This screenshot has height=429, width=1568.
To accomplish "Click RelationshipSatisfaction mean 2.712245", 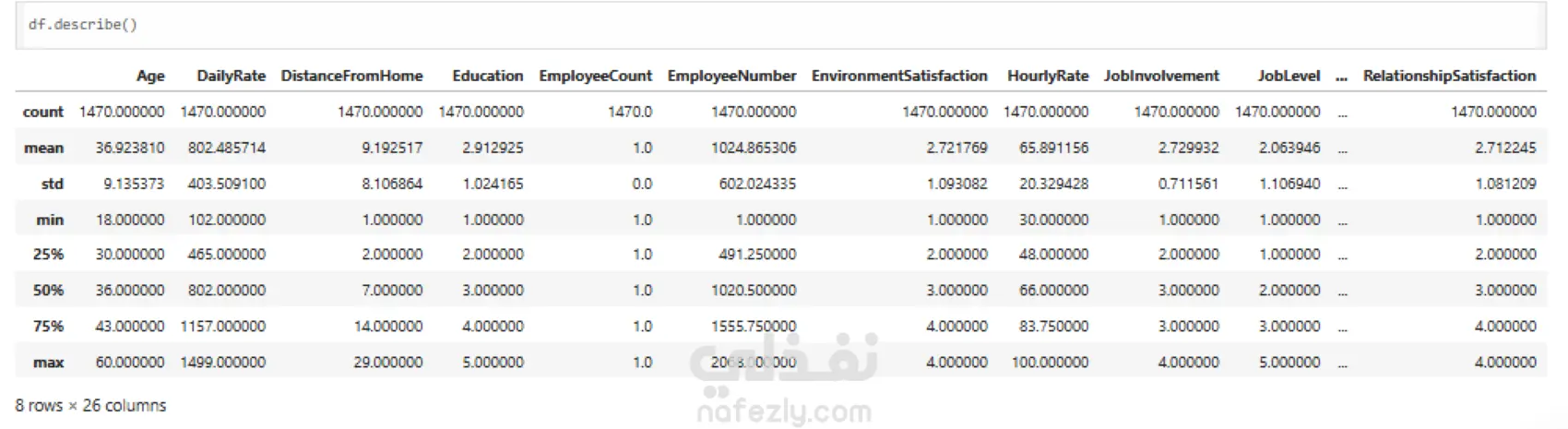I will click(x=1505, y=148).
